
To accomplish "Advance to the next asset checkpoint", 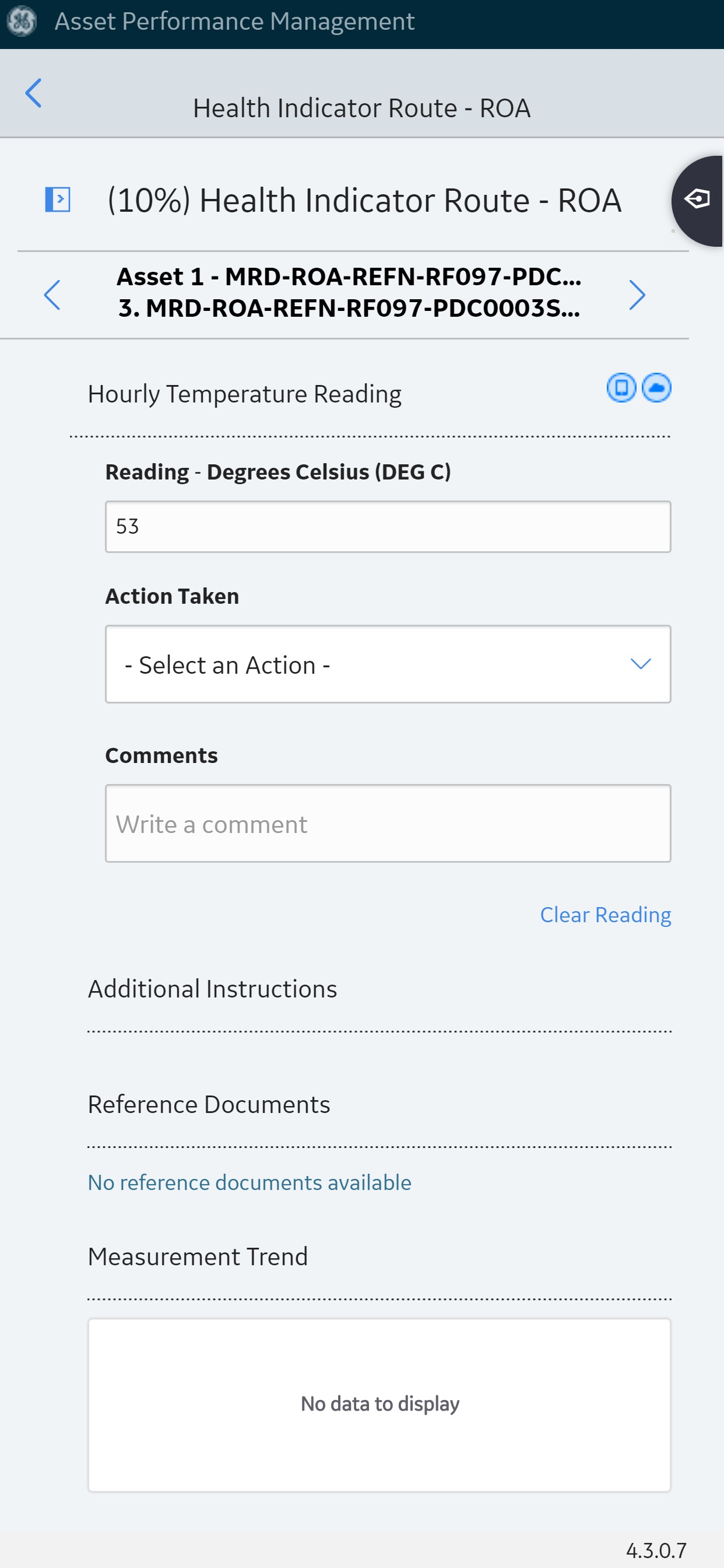I will point(637,295).
